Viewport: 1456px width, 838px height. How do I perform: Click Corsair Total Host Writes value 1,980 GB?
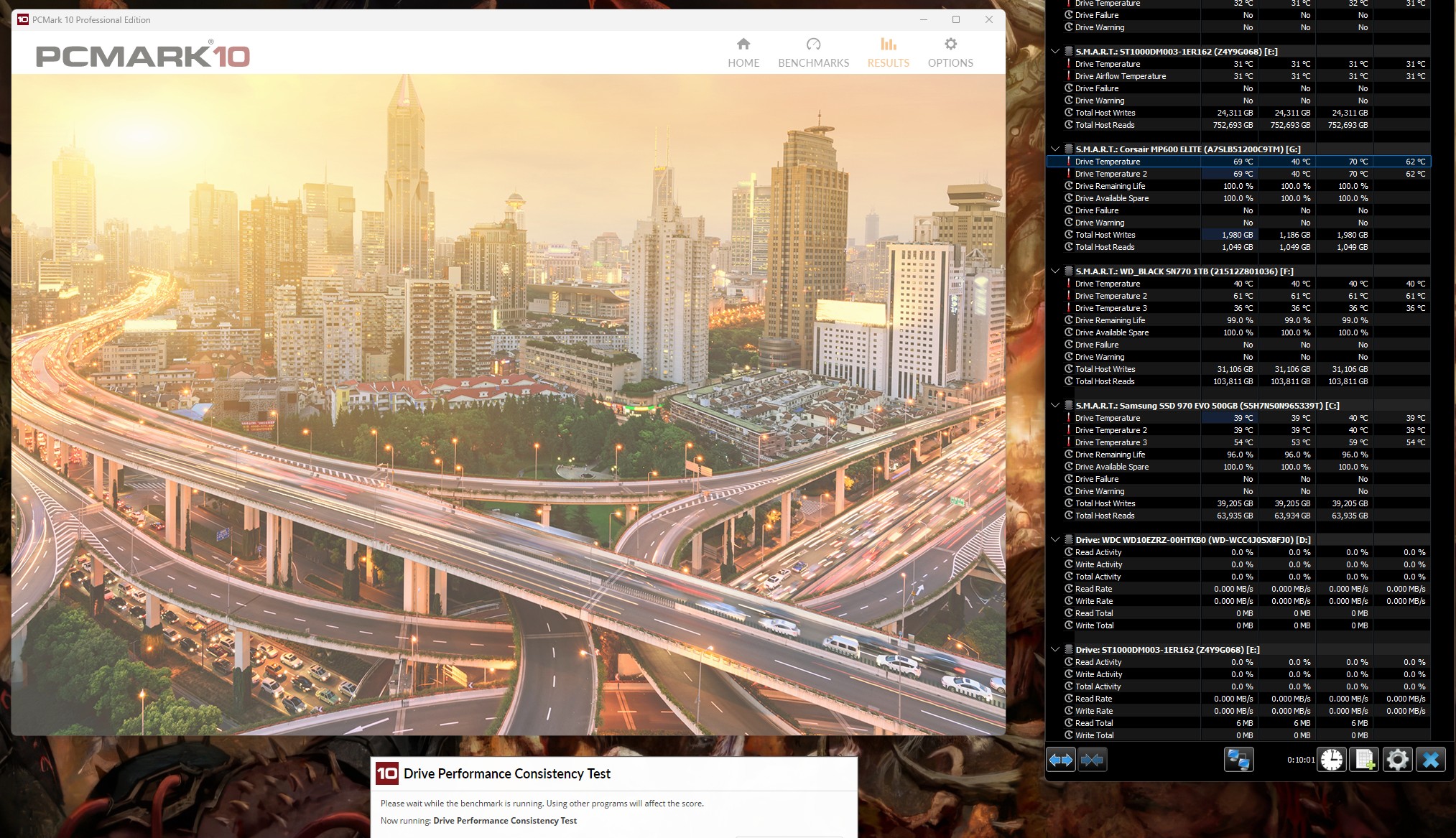click(1237, 235)
